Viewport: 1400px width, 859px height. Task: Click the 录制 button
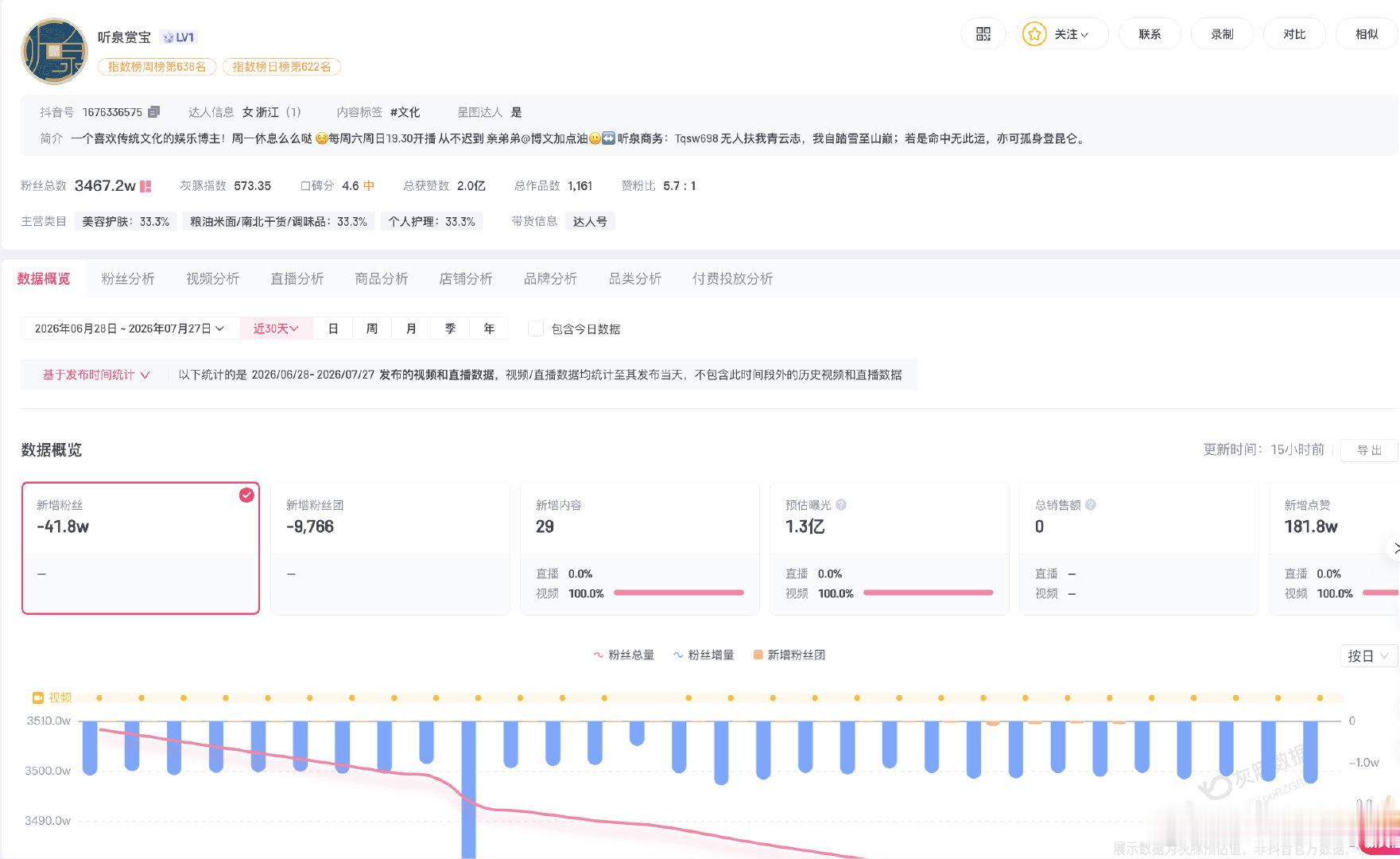[1222, 34]
